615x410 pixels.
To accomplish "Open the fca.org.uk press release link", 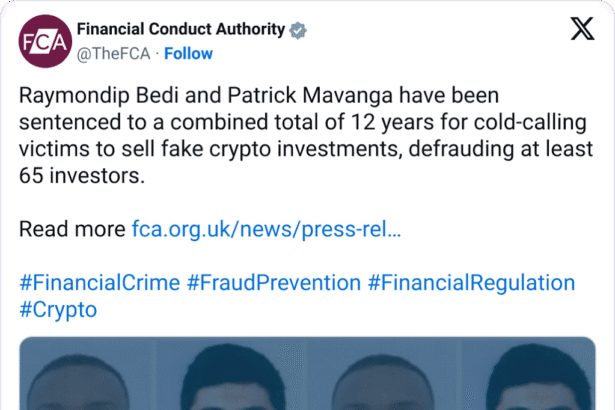I will 266,229.
